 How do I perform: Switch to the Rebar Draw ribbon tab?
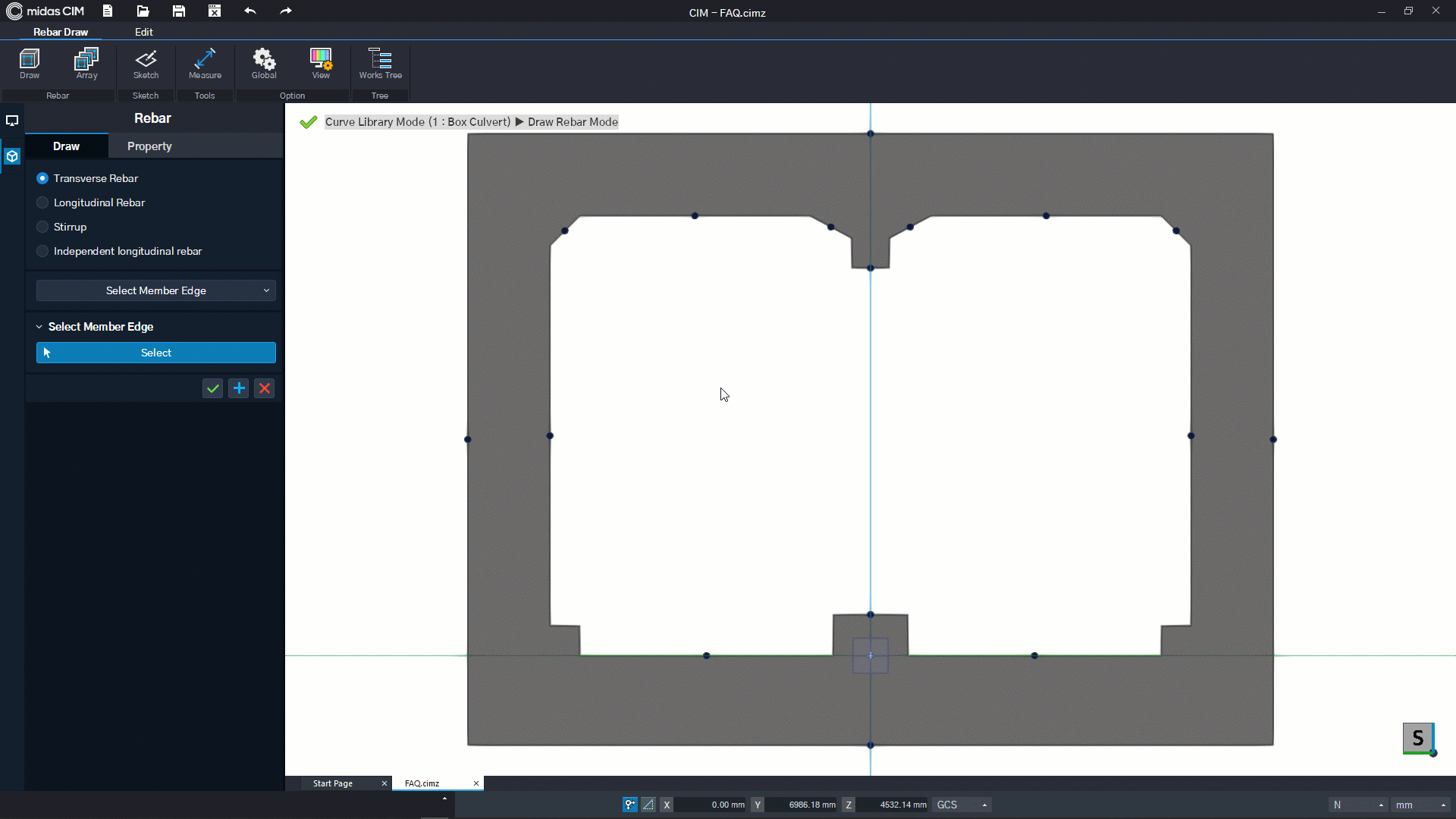tap(61, 32)
